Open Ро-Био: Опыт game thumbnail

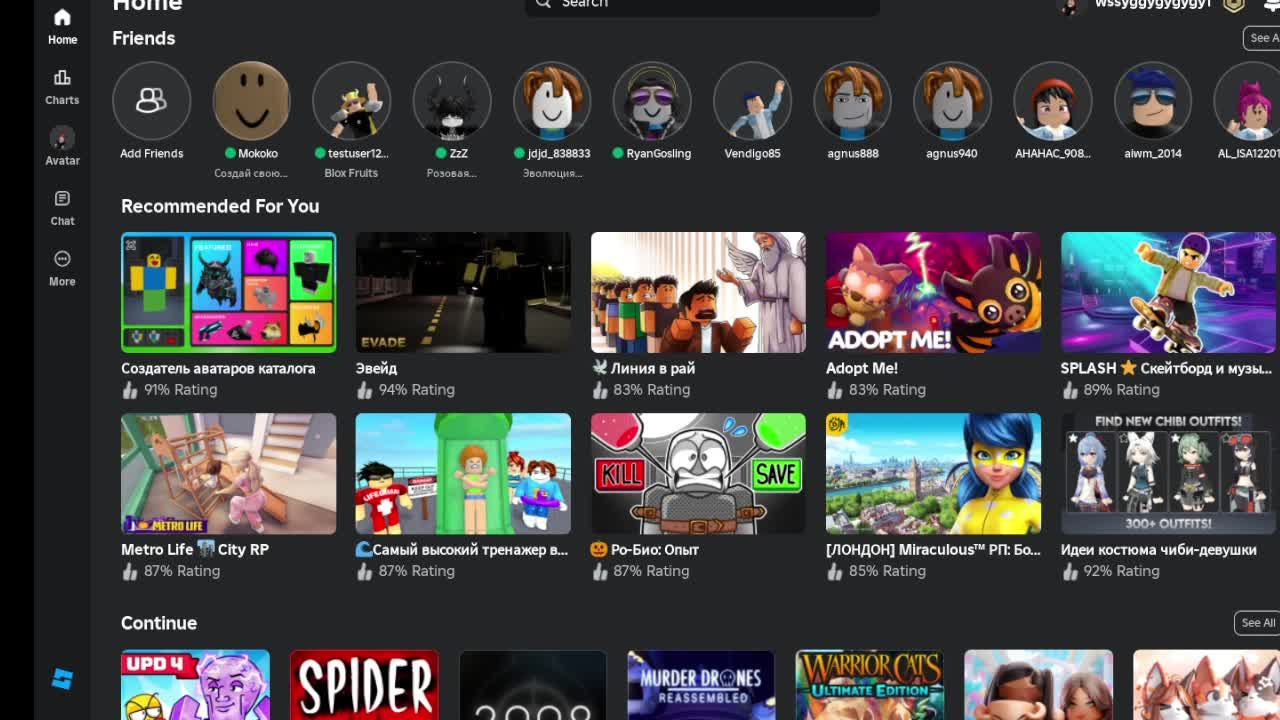coord(698,473)
